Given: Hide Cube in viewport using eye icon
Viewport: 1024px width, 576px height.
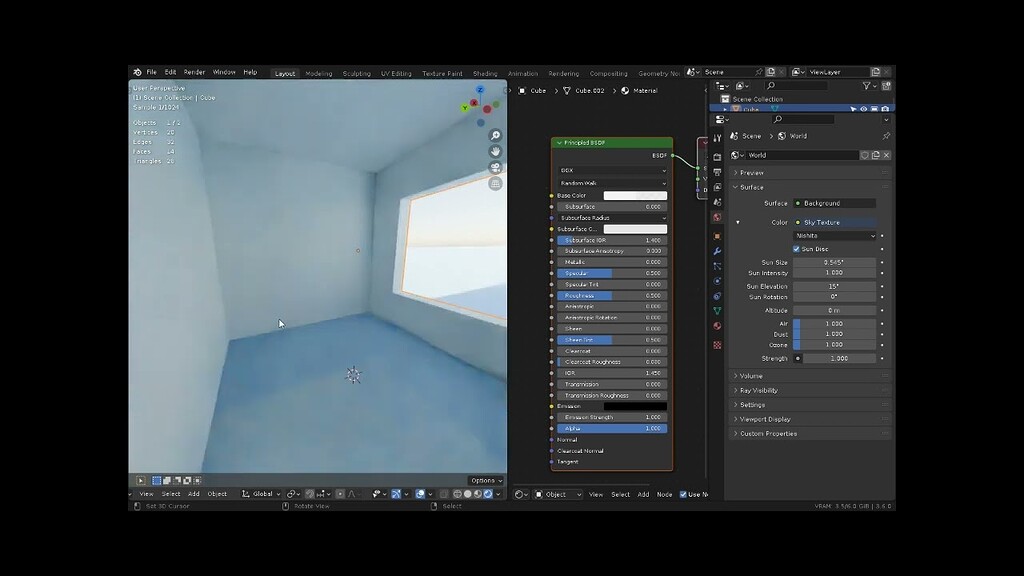Looking at the screenshot, I should click(862, 109).
